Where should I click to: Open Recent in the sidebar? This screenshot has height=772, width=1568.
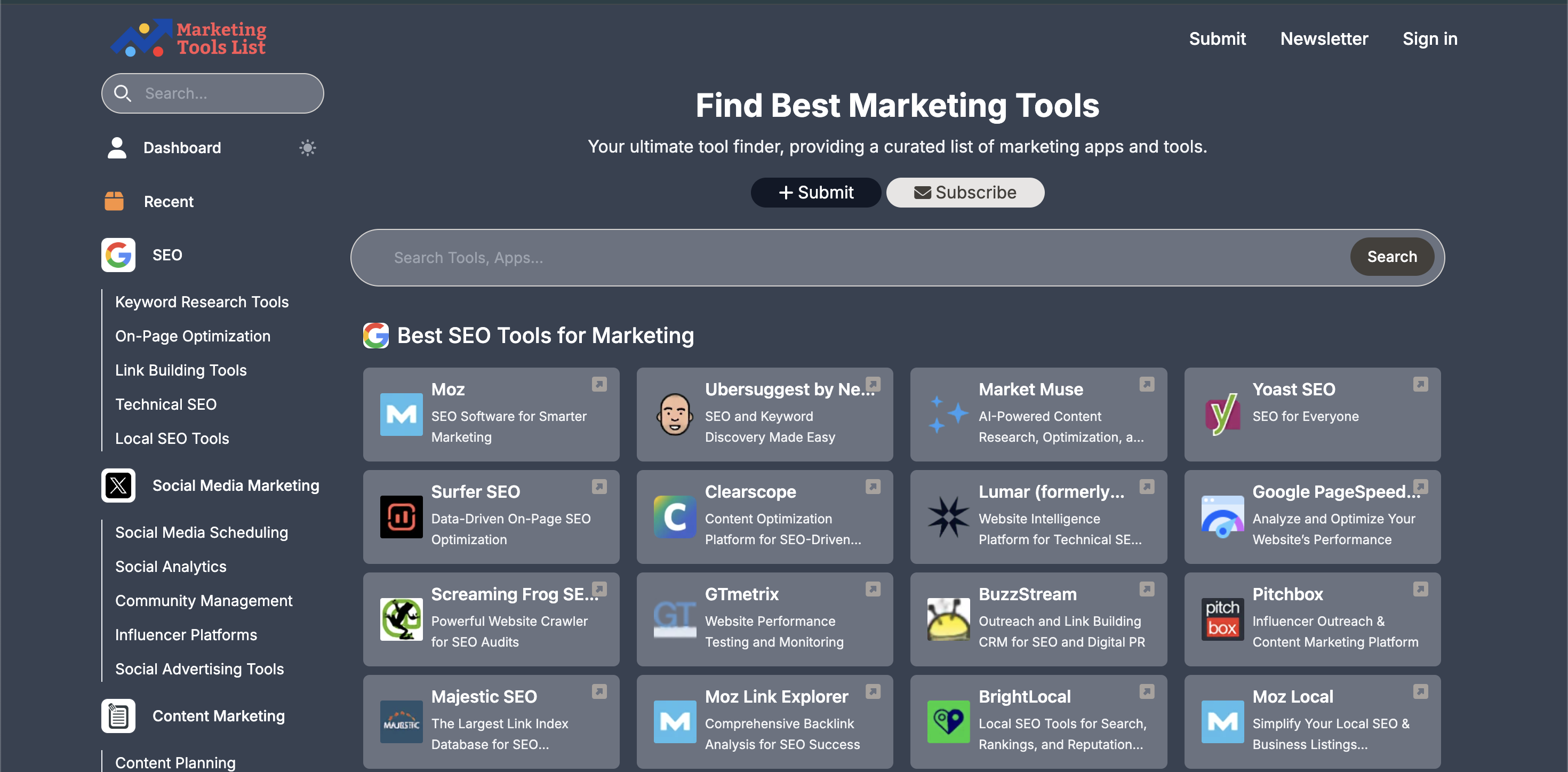click(x=169, y=202)
